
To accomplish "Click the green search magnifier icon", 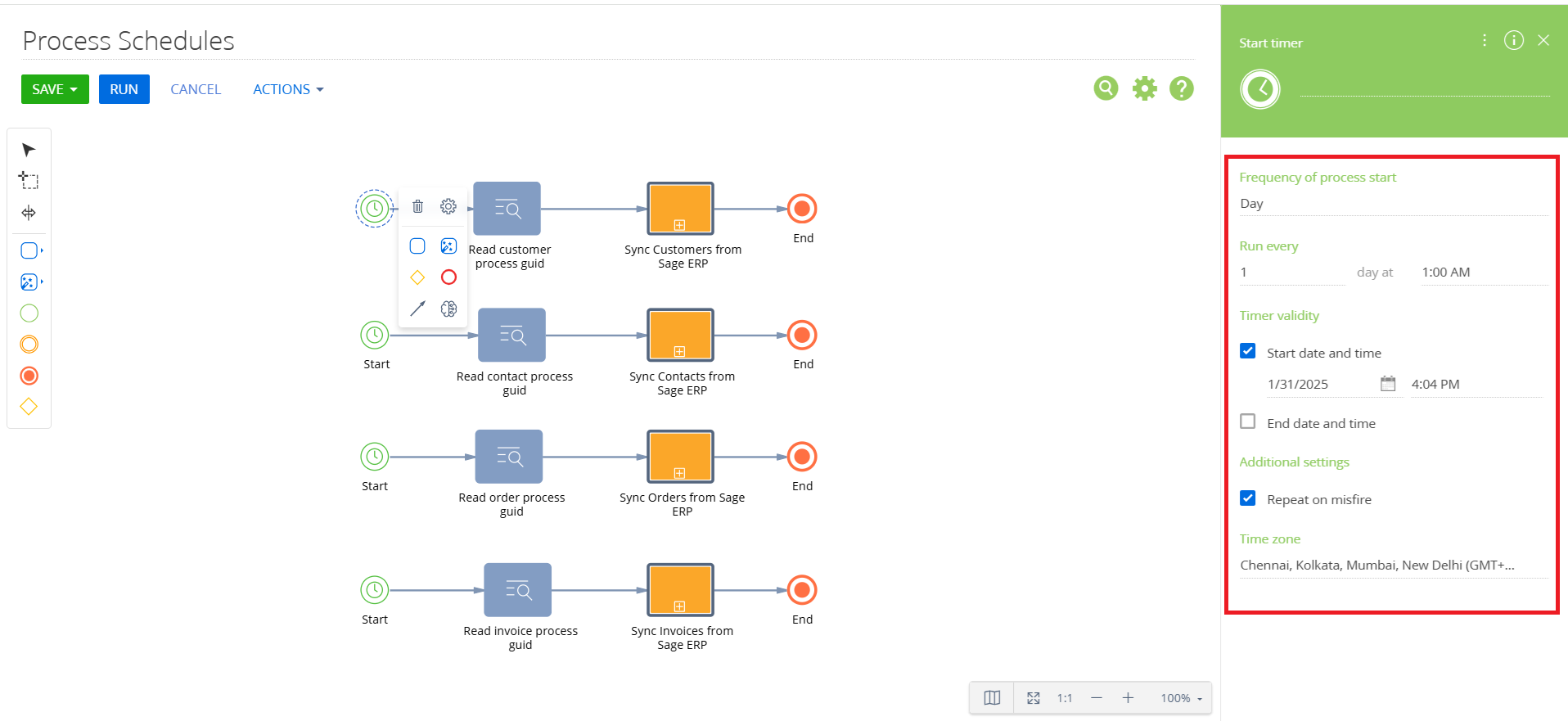I will coord(1106,88).
